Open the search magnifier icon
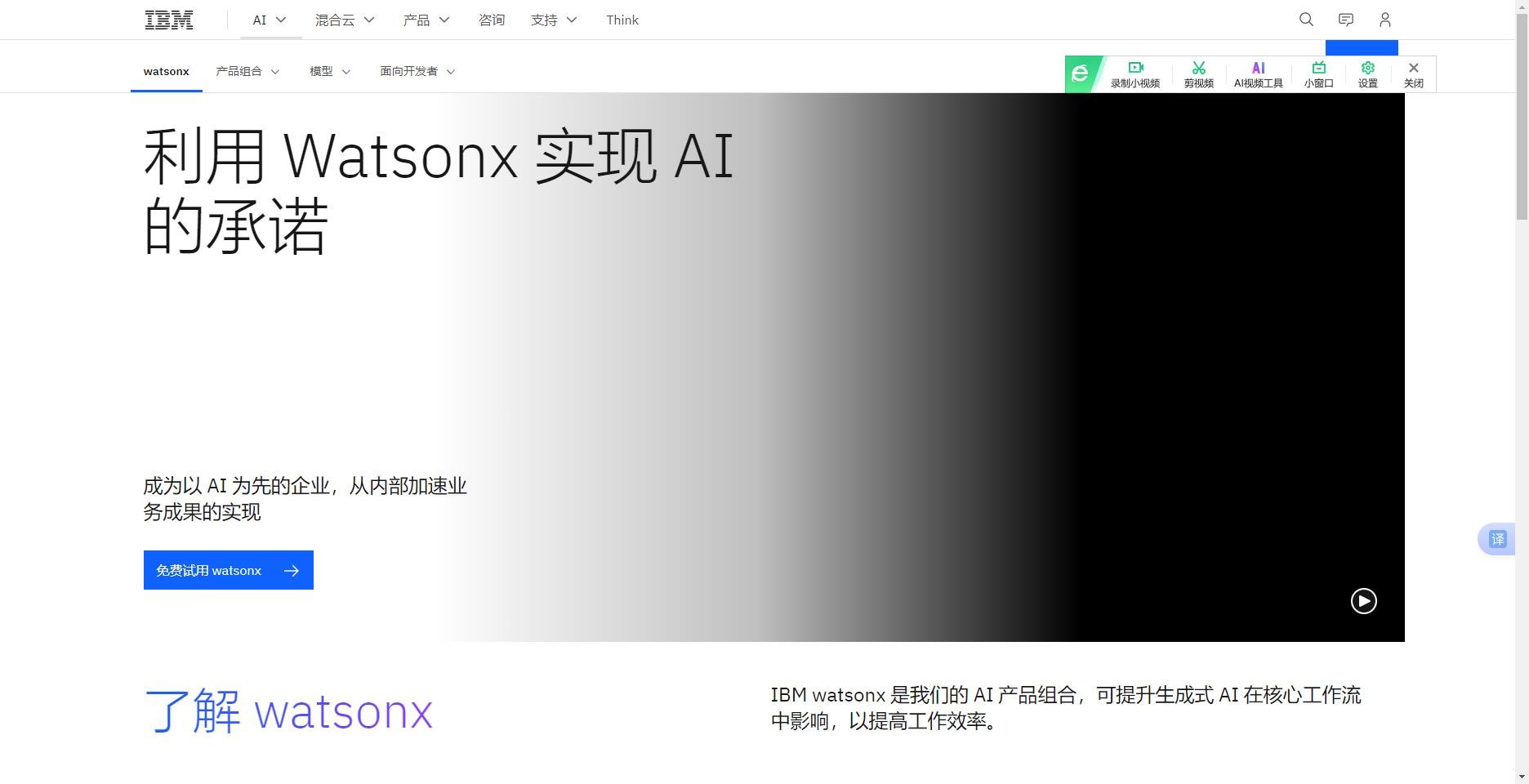 pyautogui.click(x=1306, y=20)
